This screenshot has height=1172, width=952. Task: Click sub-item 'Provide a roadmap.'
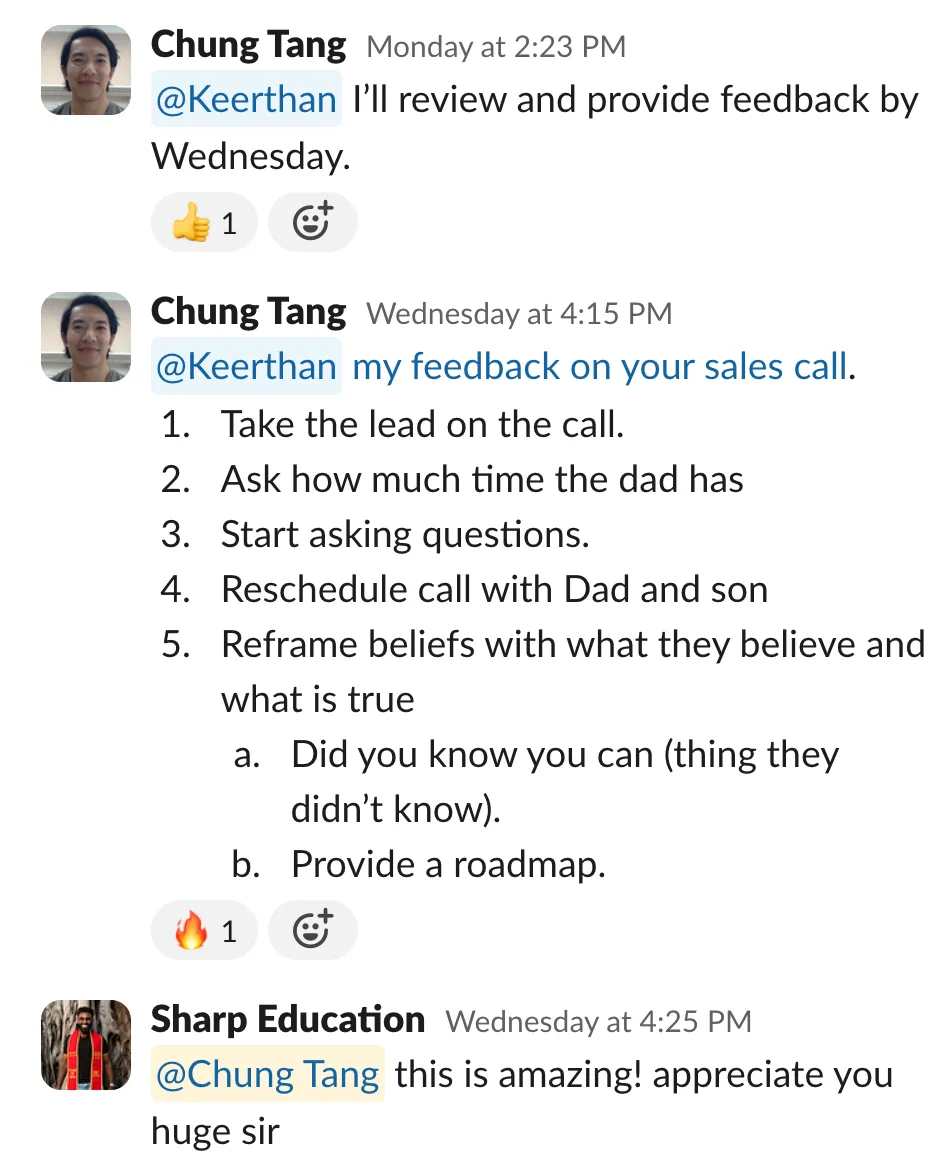[x=448, y=865]
